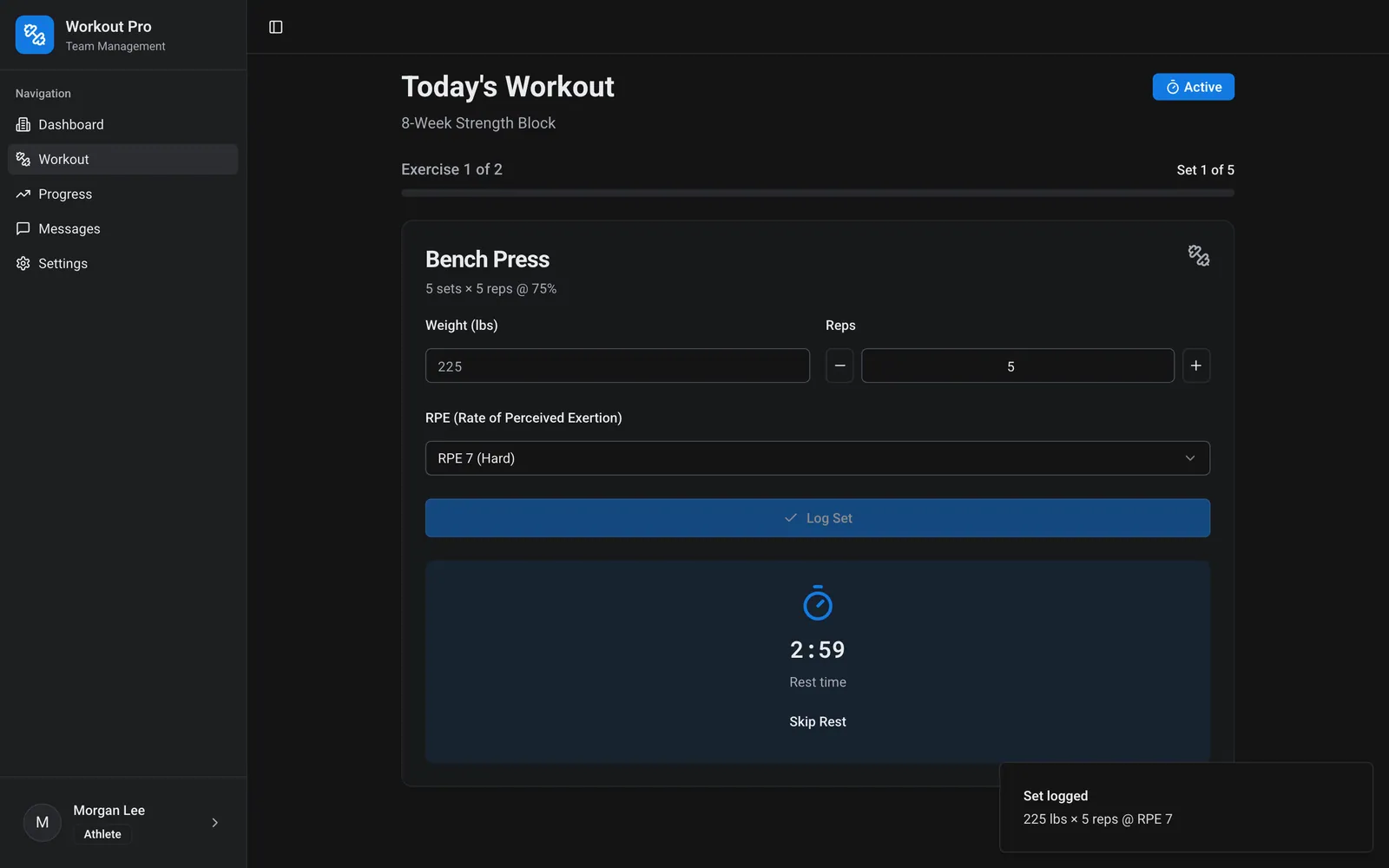
Task: Click the Messages chat bubble icon
Action: pyautogui.click(x=23, y=229)
